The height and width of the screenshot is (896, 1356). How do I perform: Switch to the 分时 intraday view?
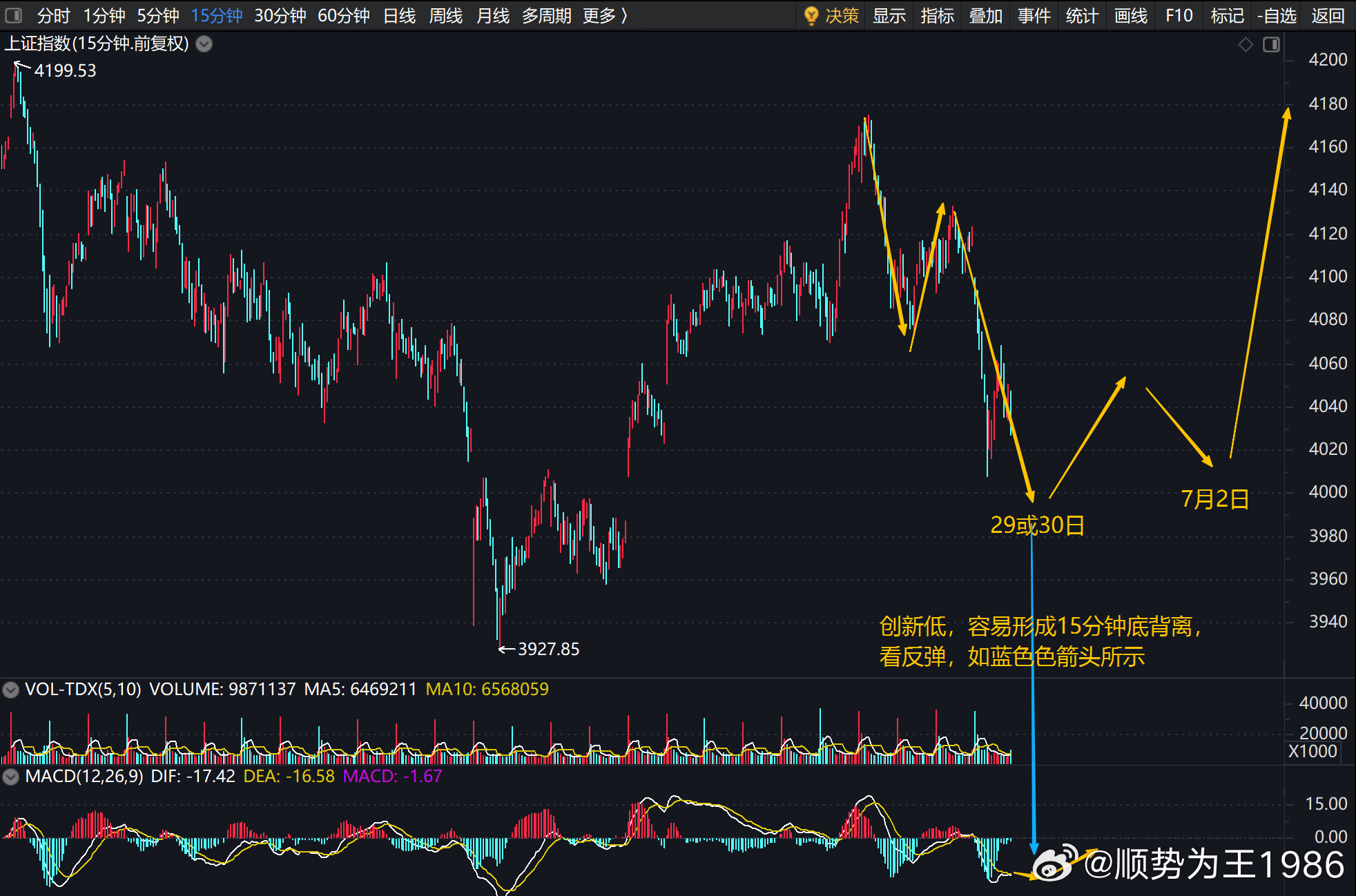coord(53,15)
